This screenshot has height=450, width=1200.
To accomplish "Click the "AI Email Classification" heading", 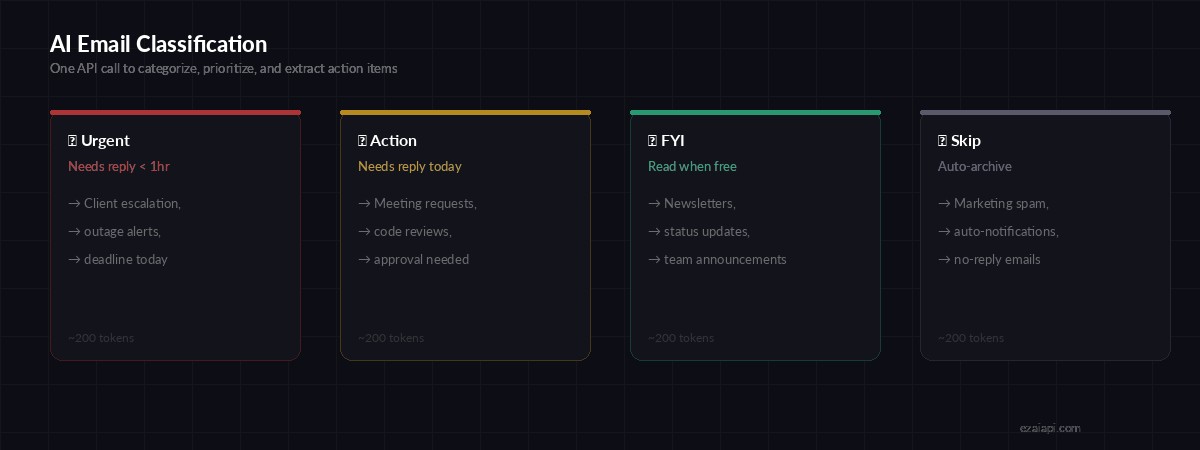I will coord(158,44).
